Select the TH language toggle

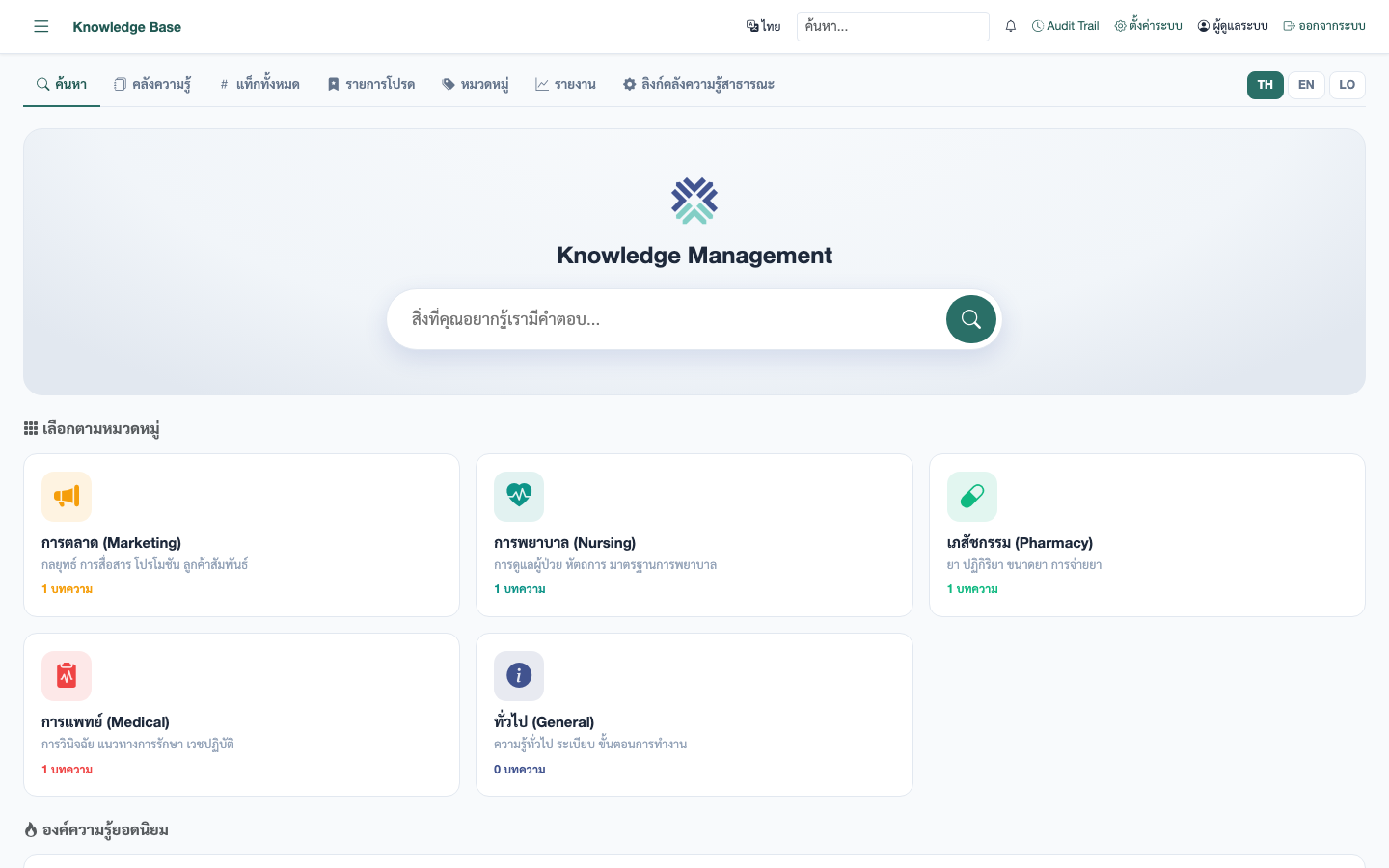1266,85
